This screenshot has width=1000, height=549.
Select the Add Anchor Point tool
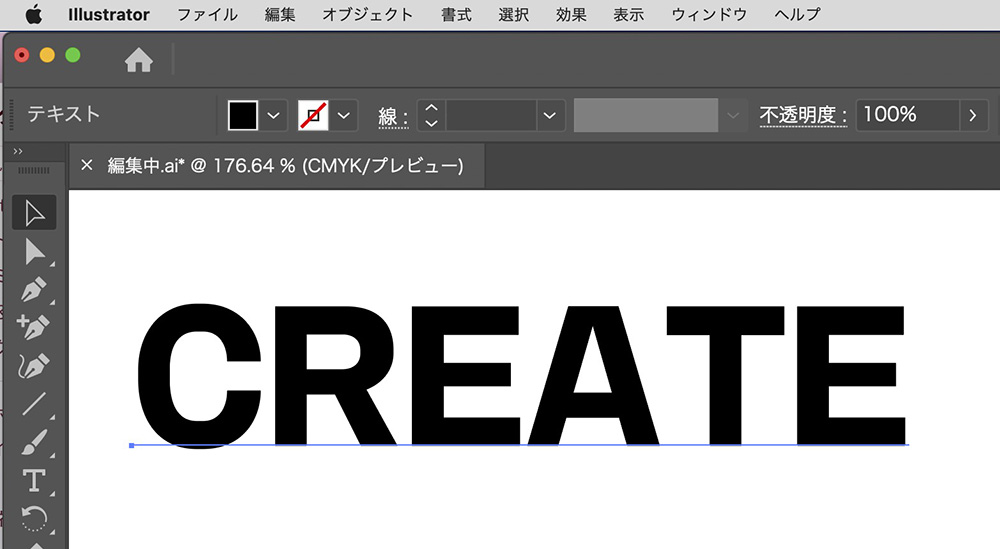[34, 328]
